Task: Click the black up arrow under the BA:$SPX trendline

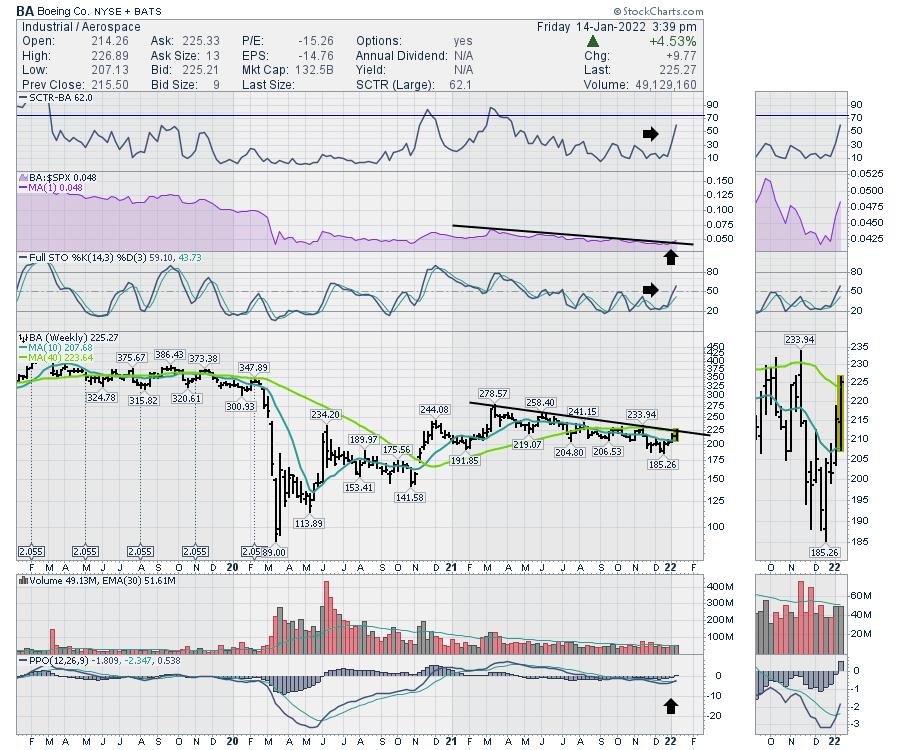Action: click(670, 260)
